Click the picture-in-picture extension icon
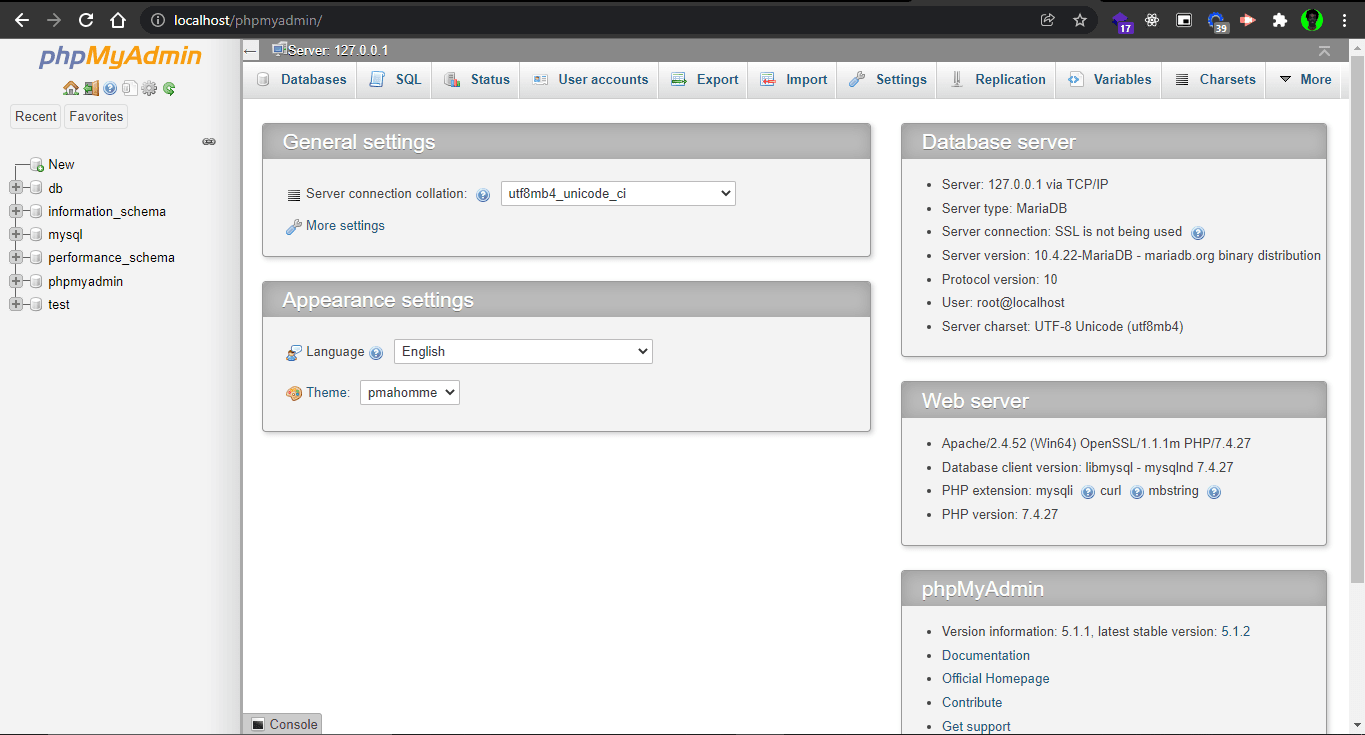Screen dimensions: 1365x735 click(1184, 20)
